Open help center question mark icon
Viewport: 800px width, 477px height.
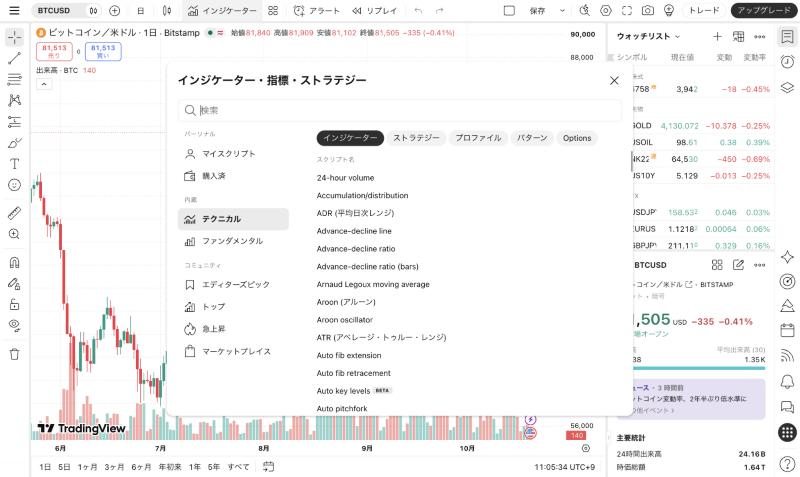[787, 464]
